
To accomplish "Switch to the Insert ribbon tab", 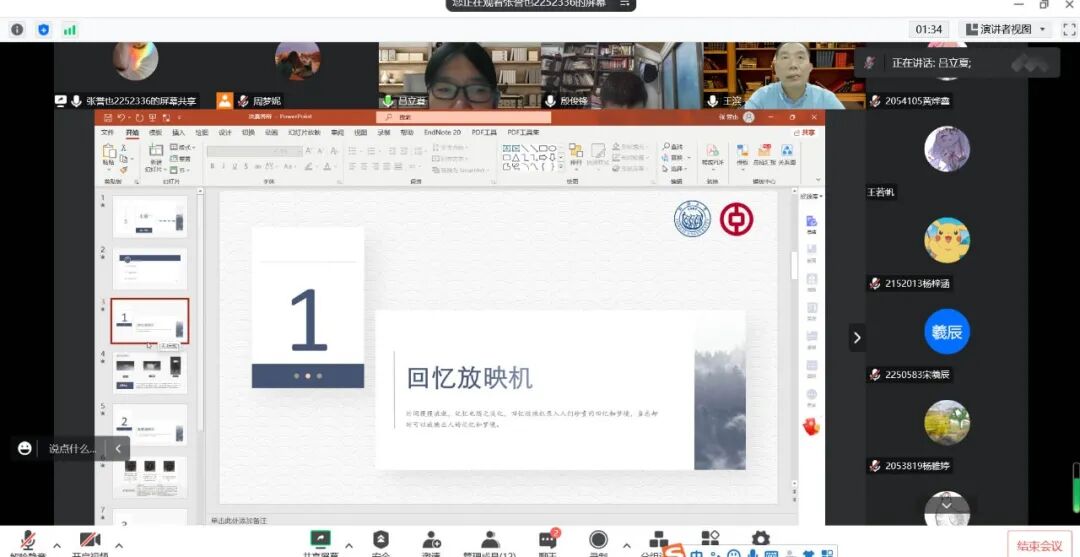I will [x=178, y=132].
